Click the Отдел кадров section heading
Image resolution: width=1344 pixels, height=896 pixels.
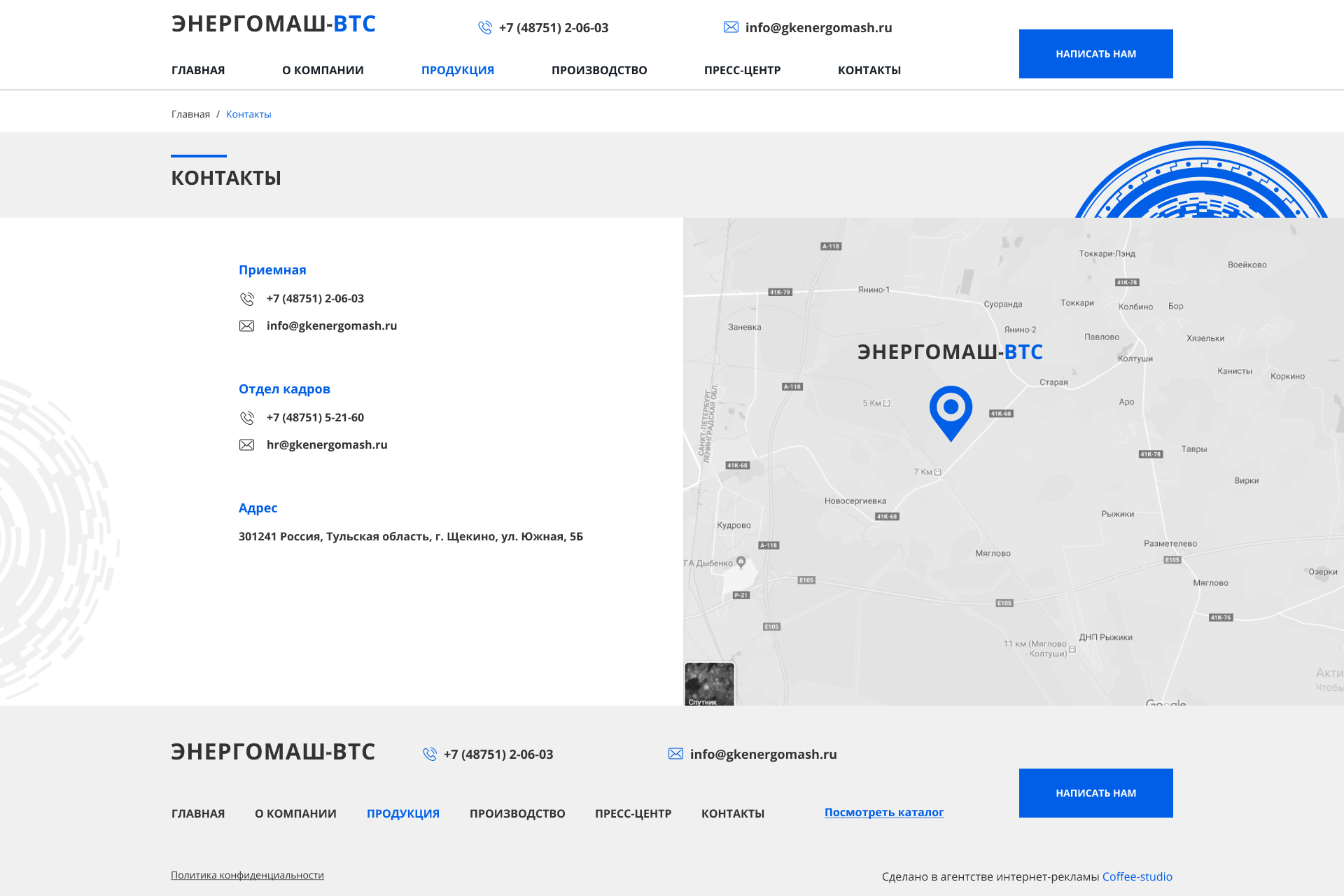[284, 389]
